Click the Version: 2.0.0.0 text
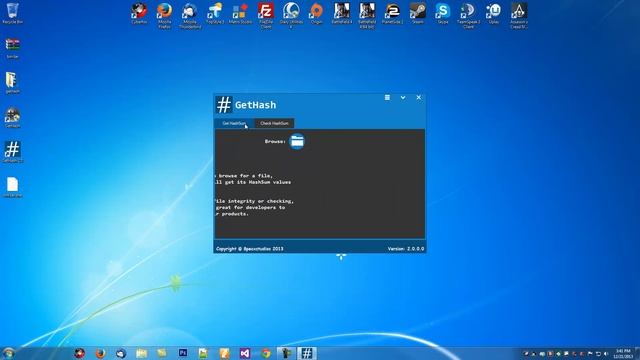The image size is (640, 360). (x=406, y=249)
